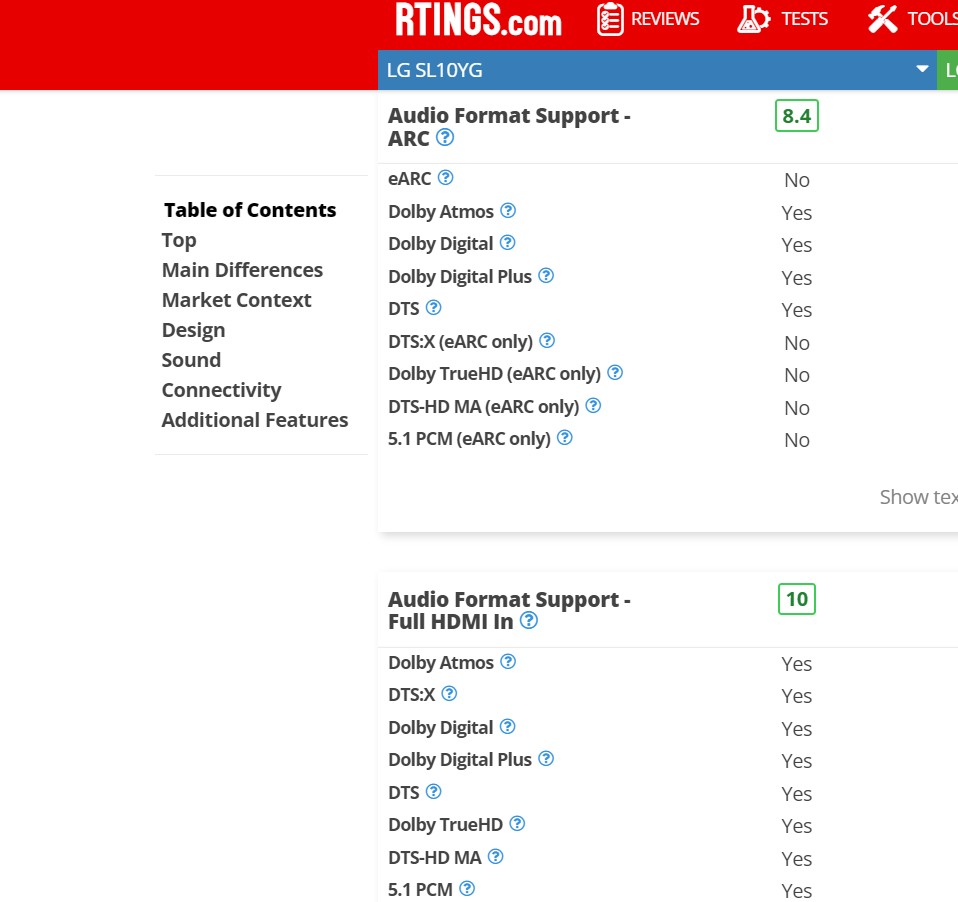This screenshot has height=902, width=958.
Task: Click help icon beside 5.1 PCM (eARC only)
Action: 565,438
